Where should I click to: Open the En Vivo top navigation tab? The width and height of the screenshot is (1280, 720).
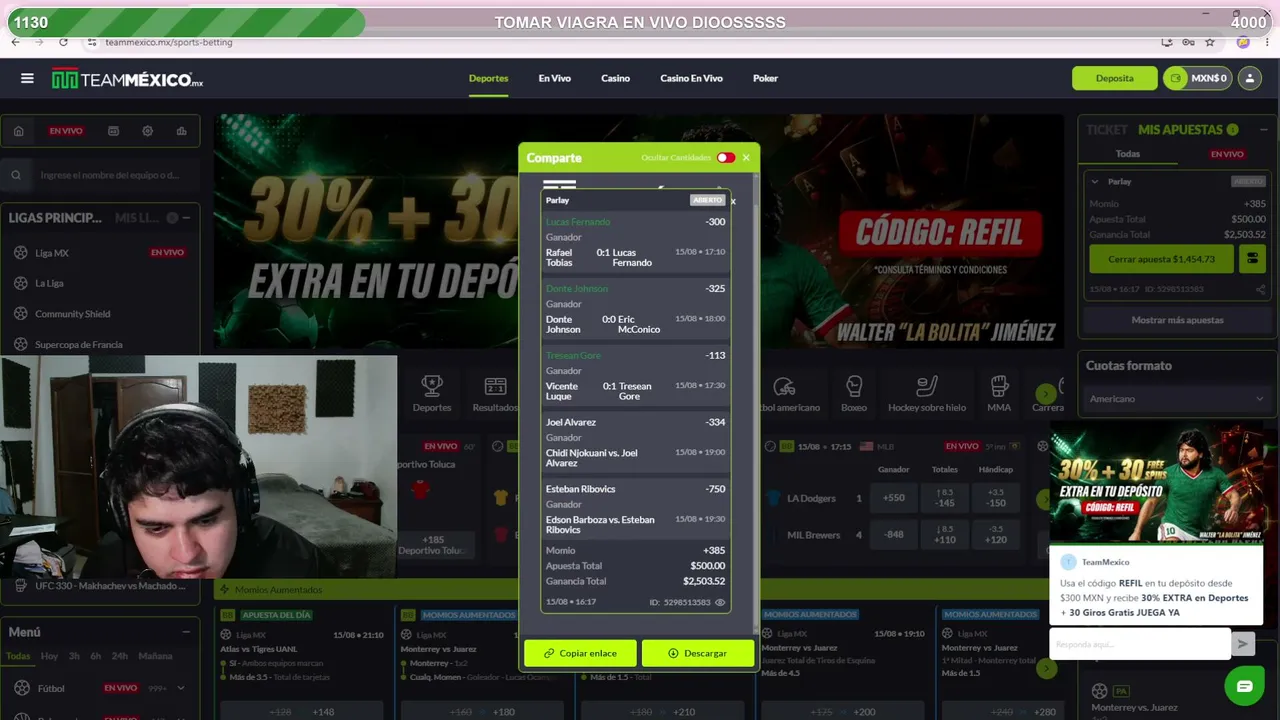[x=554, y=78]
